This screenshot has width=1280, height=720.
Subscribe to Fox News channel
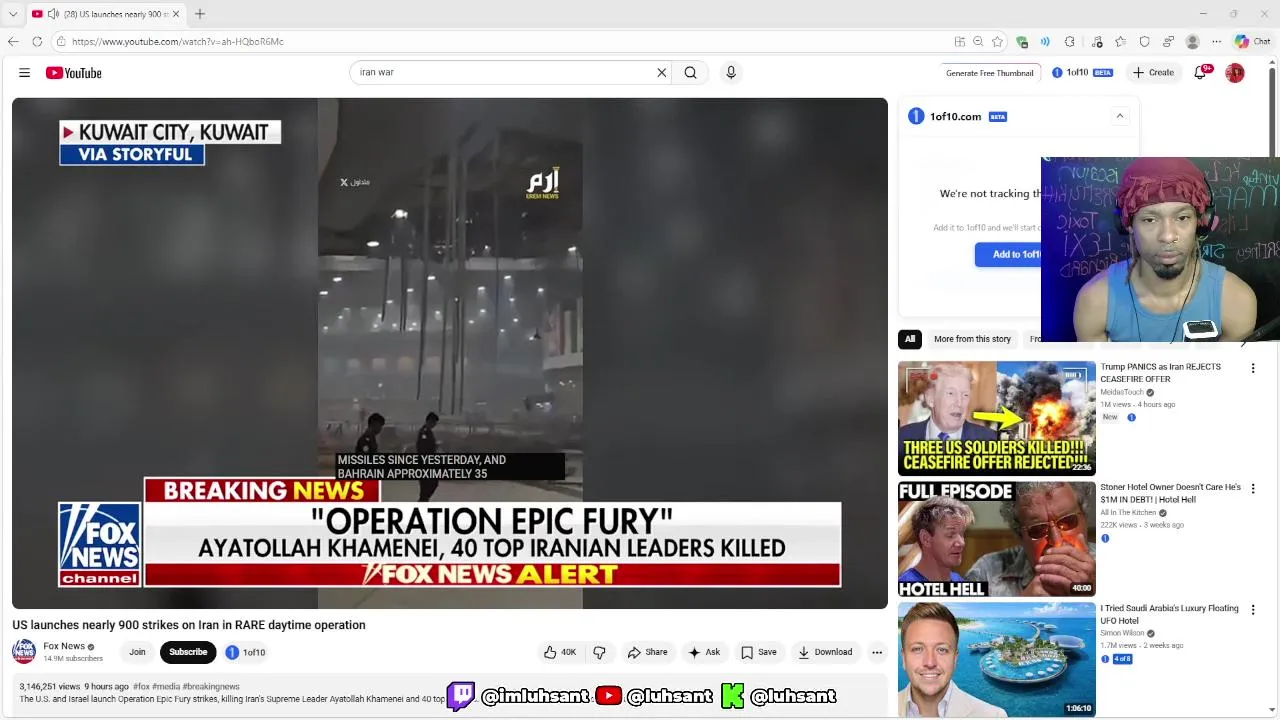click(188, 652)
